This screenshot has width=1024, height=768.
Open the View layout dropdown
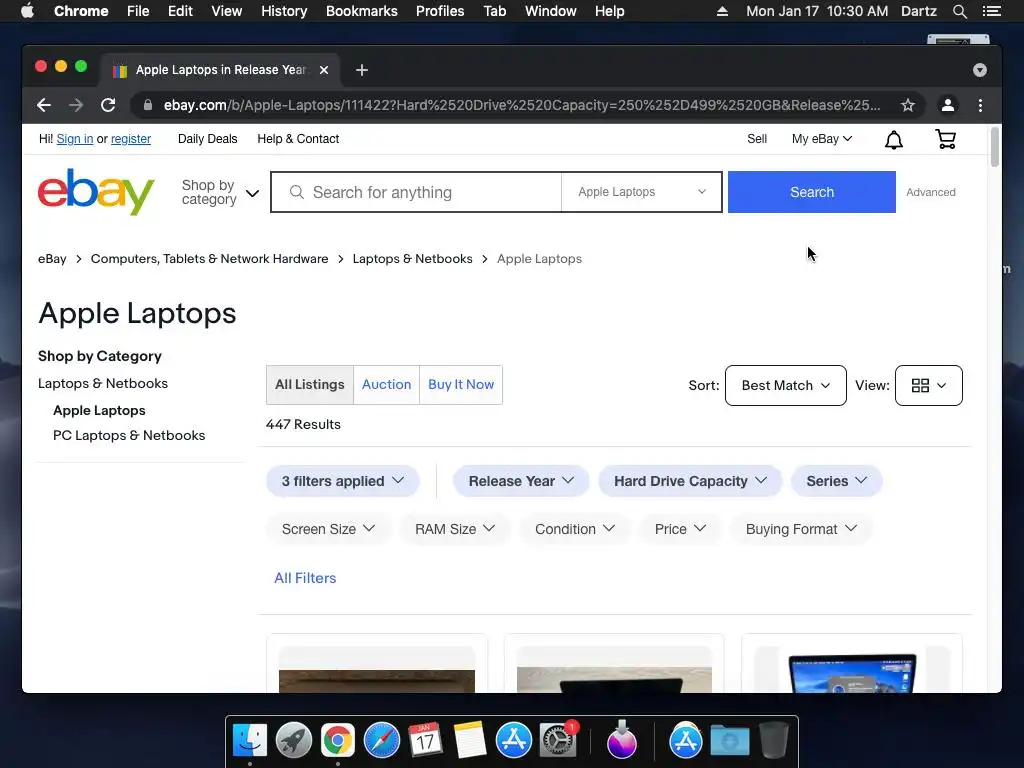point(929,385)
